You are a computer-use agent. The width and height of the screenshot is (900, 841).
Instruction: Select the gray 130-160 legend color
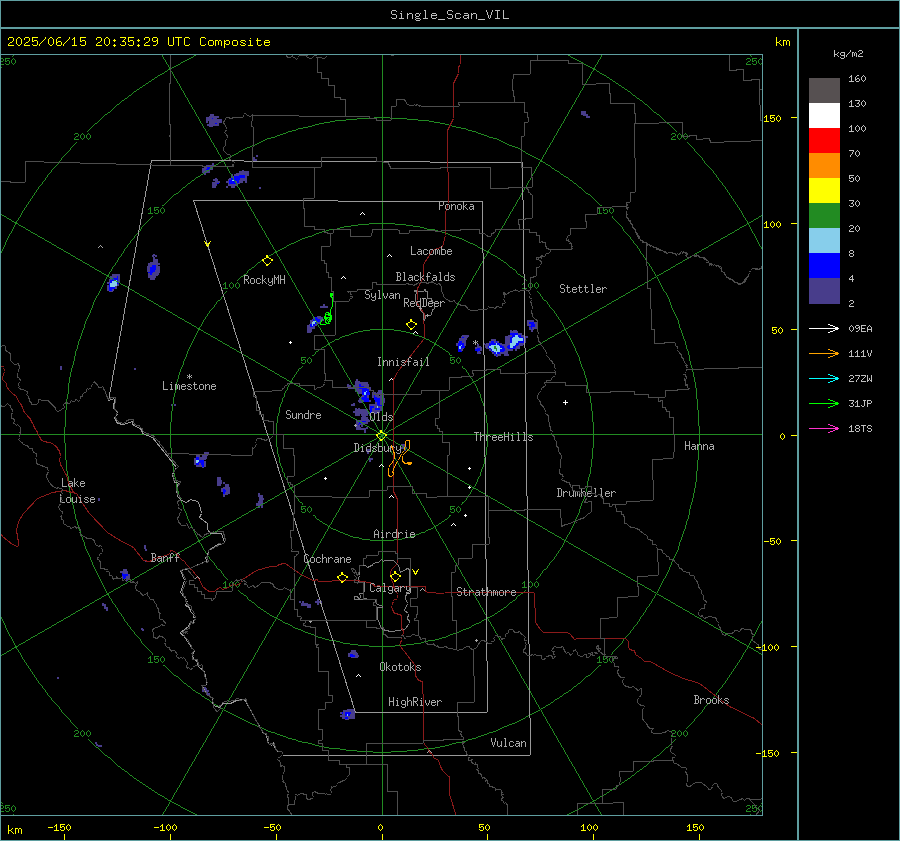pyautogui.click(x=824, y=91)
